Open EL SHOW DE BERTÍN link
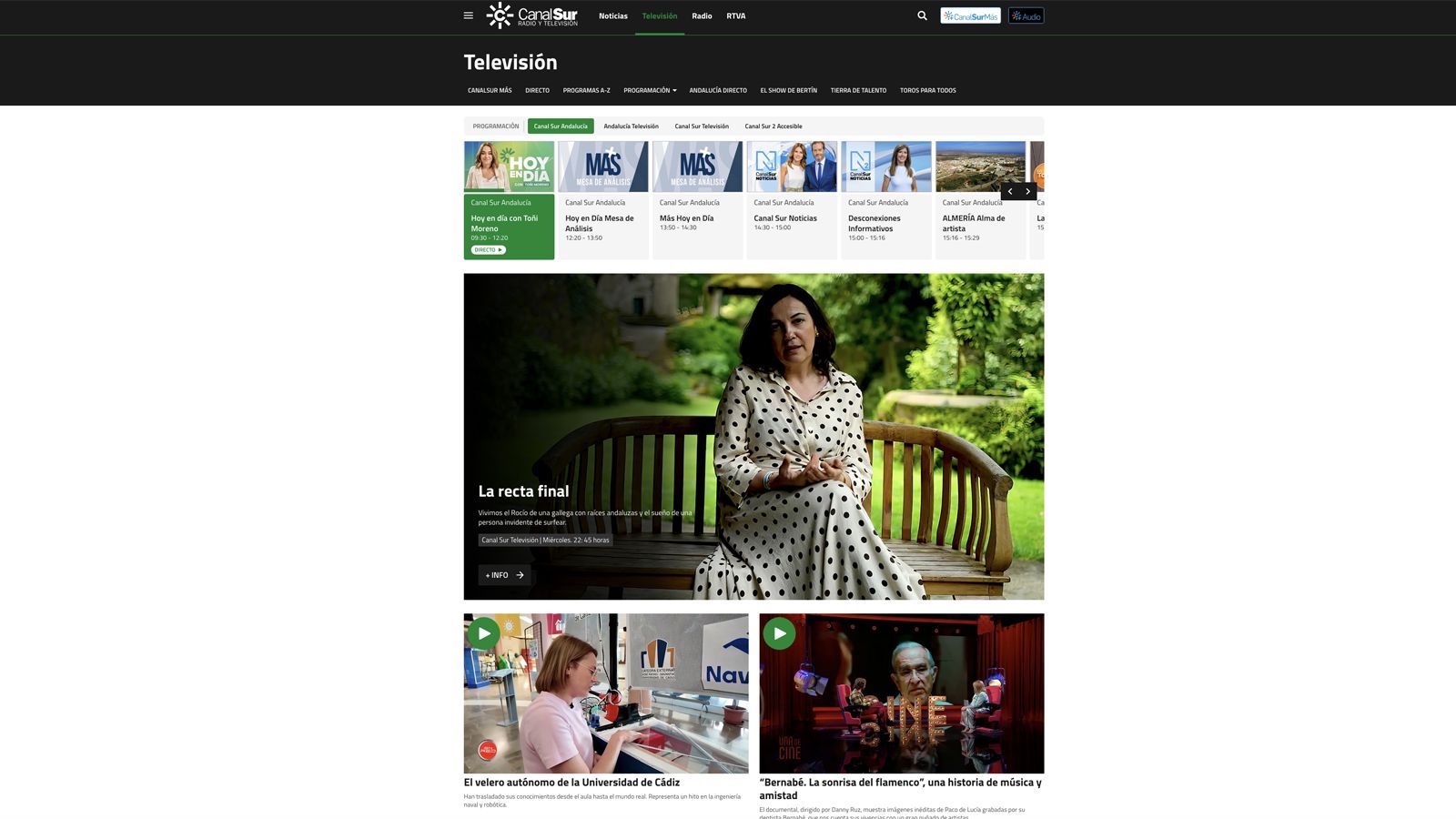The image size is (1456, 819). [788, 90]
